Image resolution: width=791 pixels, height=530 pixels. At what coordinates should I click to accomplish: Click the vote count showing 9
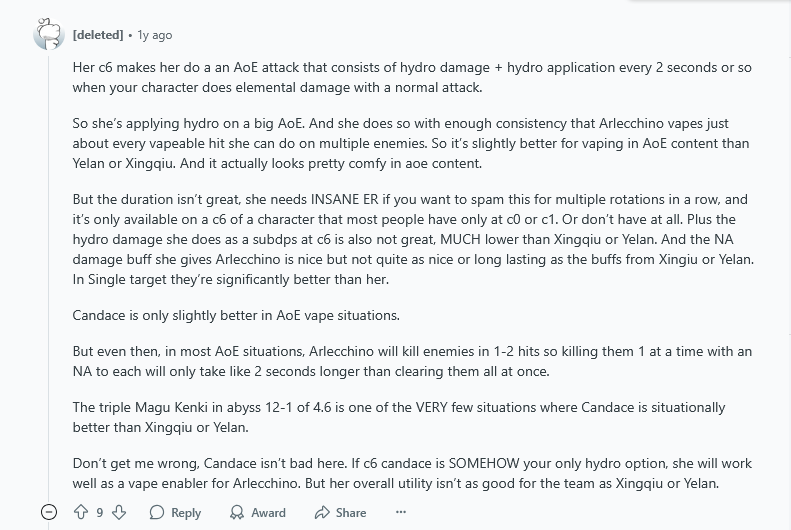point(100,513)
